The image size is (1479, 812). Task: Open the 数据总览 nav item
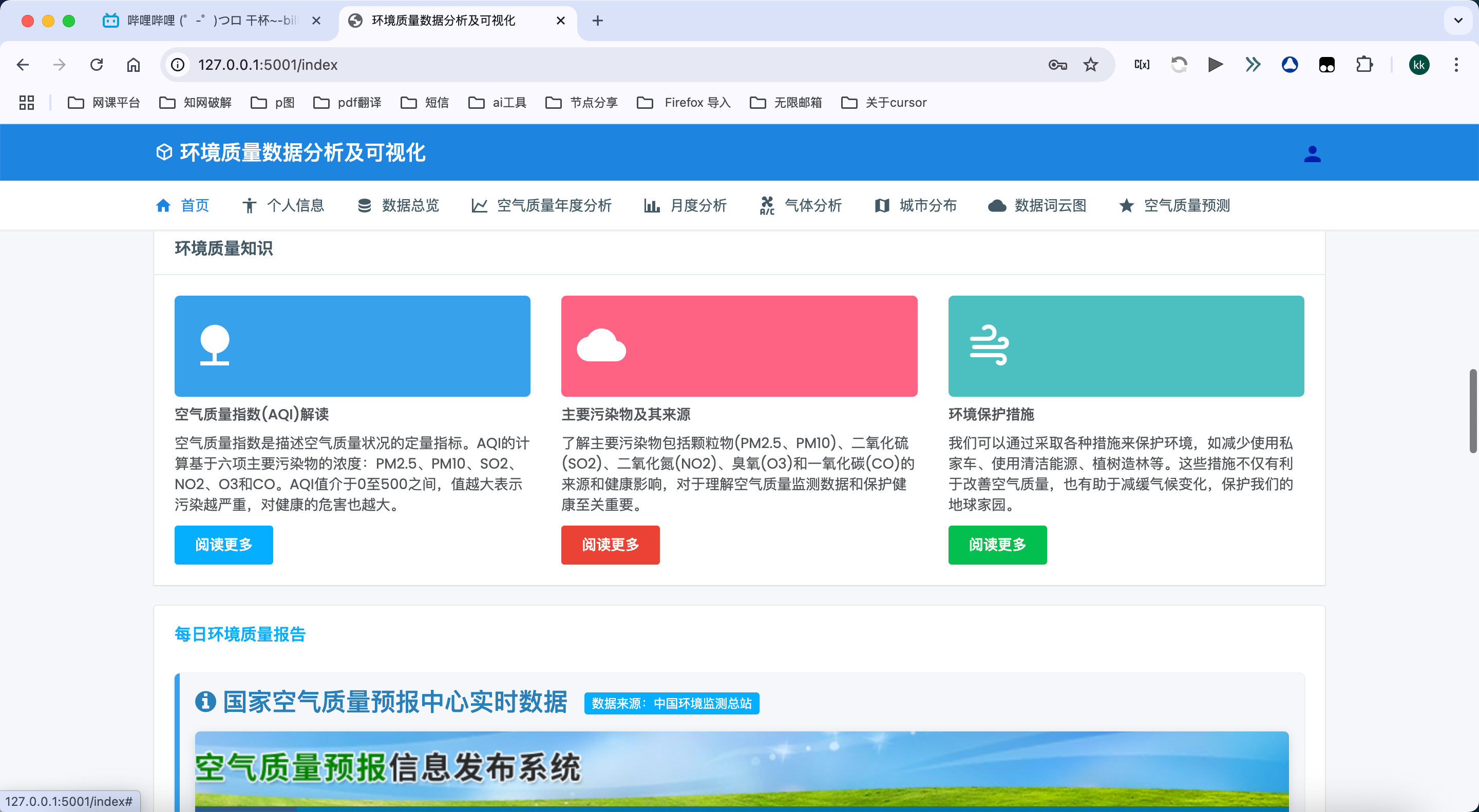(x=398, y=205)
